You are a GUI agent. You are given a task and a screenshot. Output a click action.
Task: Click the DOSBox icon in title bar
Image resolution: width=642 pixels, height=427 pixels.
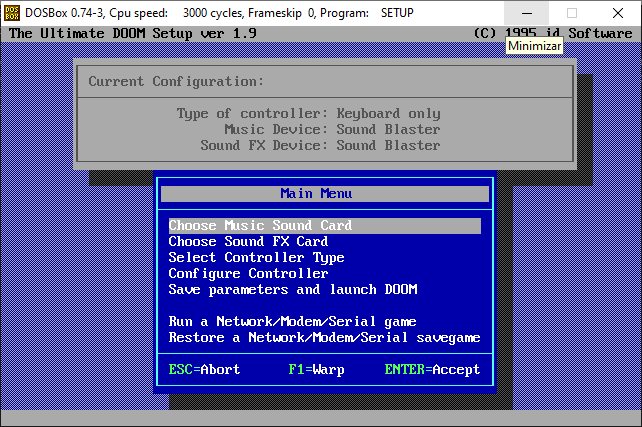12,13
